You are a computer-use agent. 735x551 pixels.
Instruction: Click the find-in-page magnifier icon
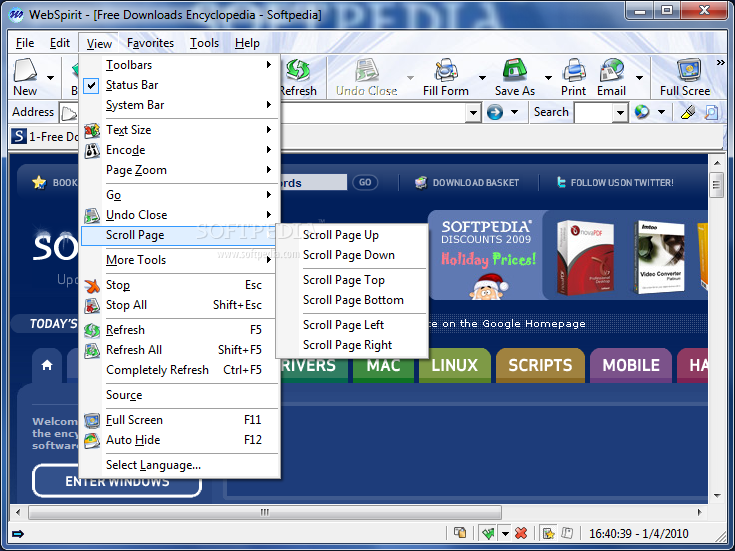pyautogui.click(x=711, y=112)
